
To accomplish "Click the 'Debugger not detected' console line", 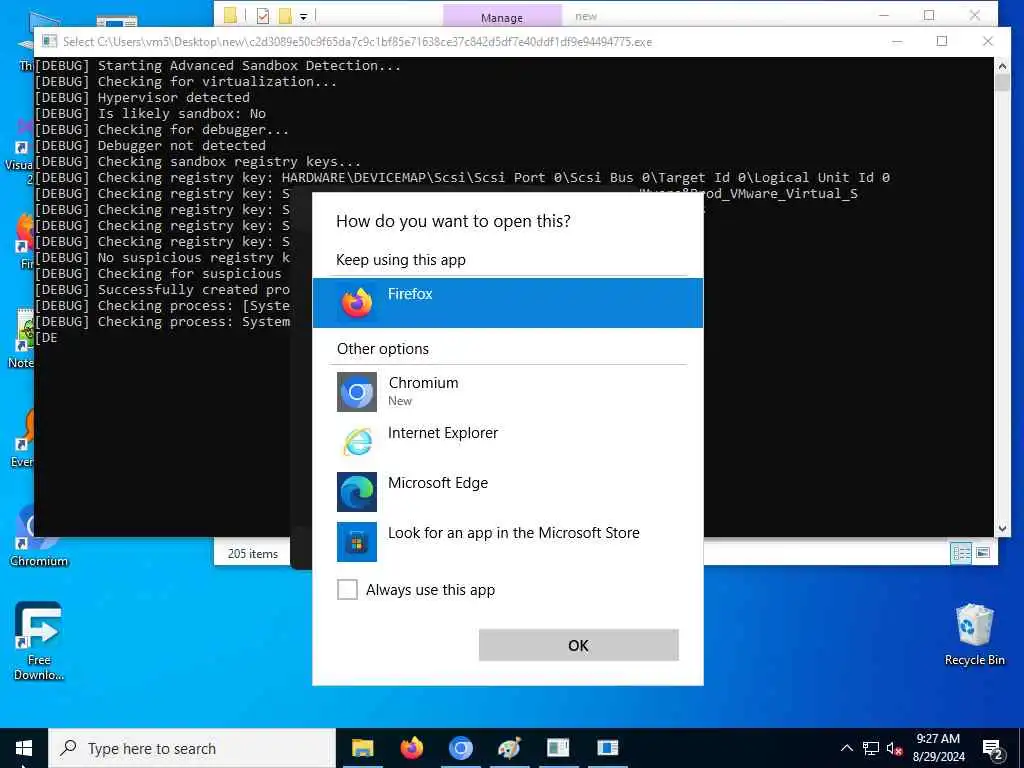I will click(x=150, y=146).
